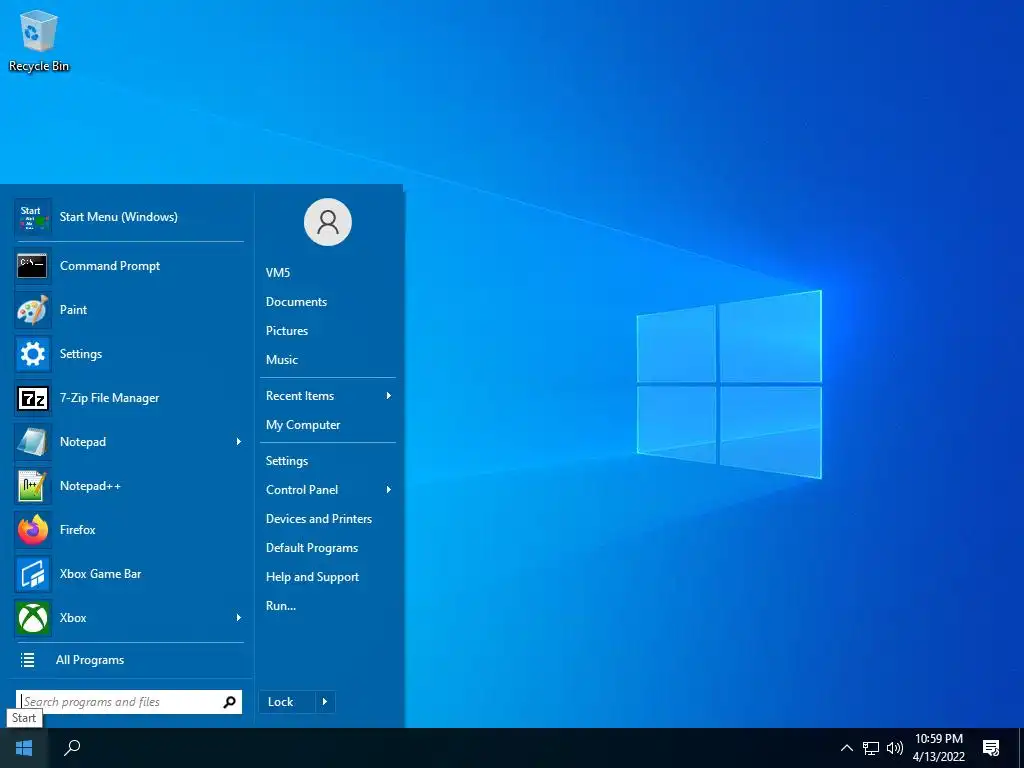Open the Recycle Bin desktop icon
This screenshot has height=768, width=1024.
(39, 40)
